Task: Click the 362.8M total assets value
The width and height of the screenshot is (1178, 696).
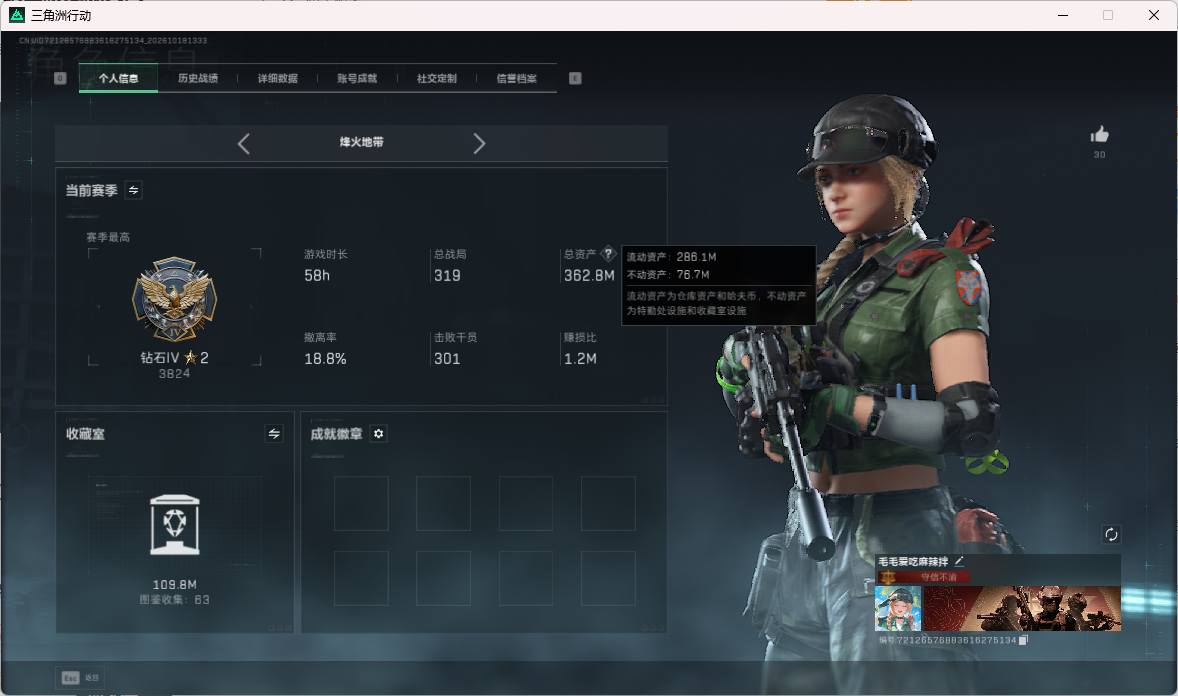Action: click(x=589, y=276)
